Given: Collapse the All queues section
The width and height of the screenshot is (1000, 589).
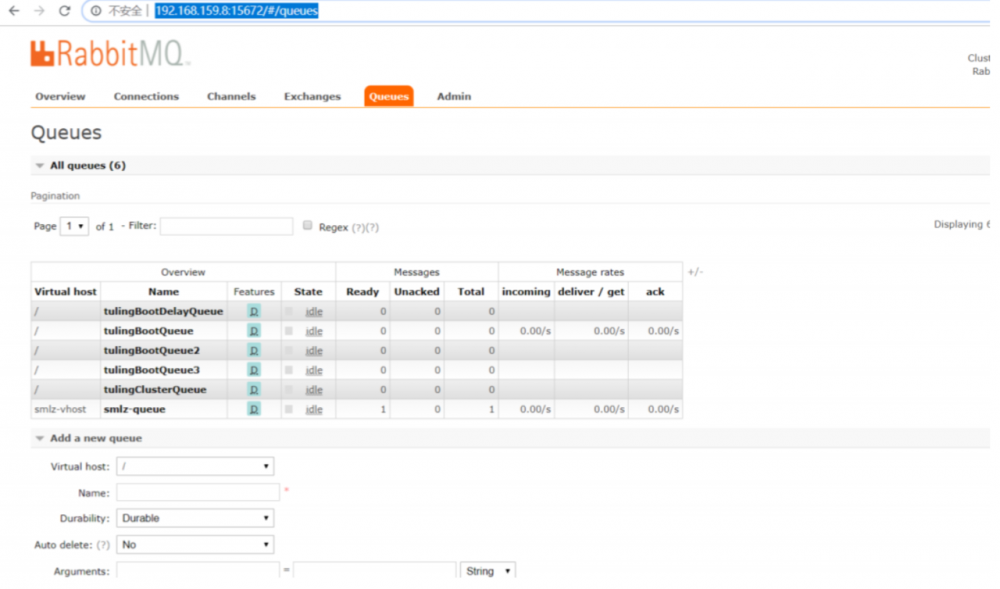Looking at the screenshot, I should (x=38, y=165).
